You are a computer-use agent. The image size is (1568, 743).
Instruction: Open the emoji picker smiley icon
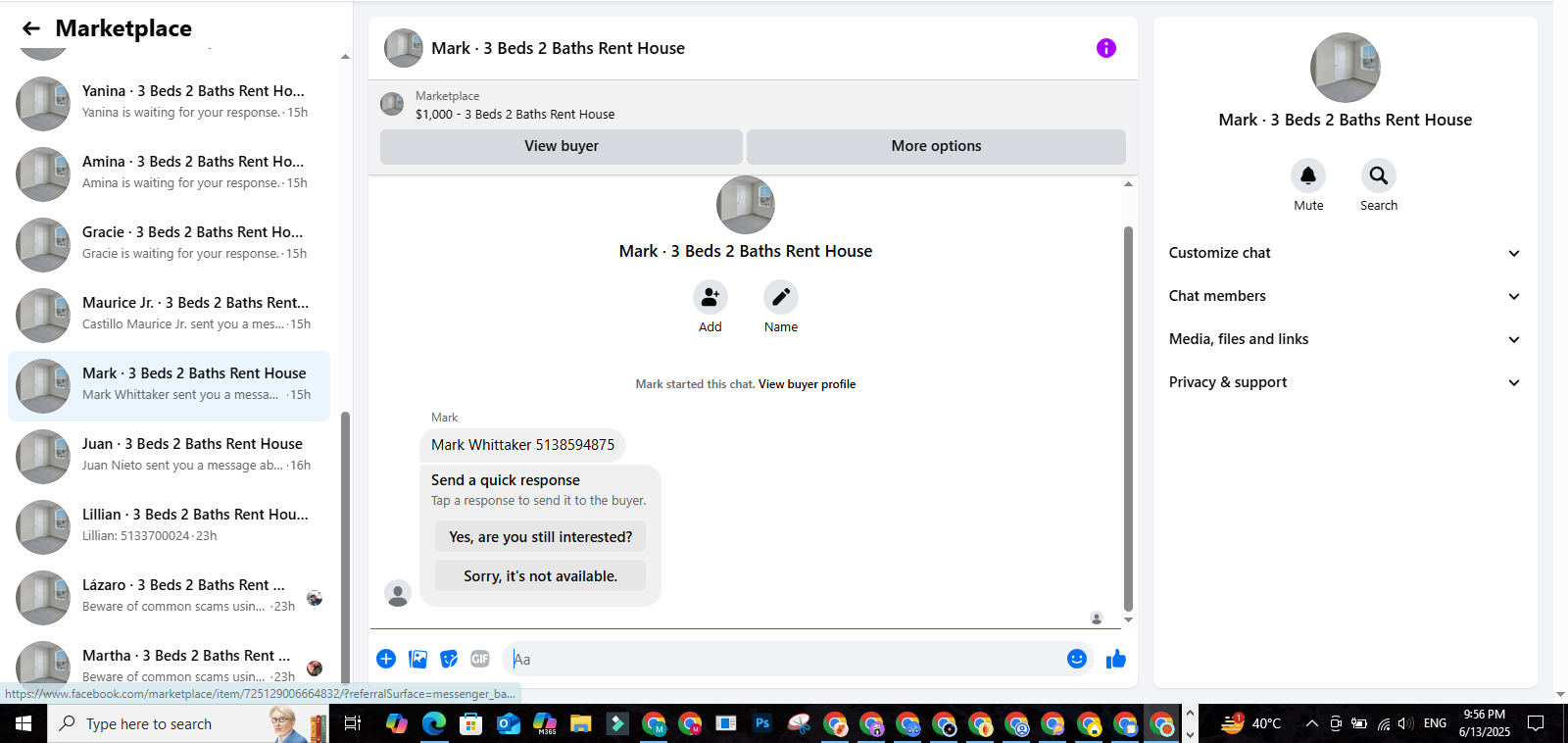[x=1076, y=659]
